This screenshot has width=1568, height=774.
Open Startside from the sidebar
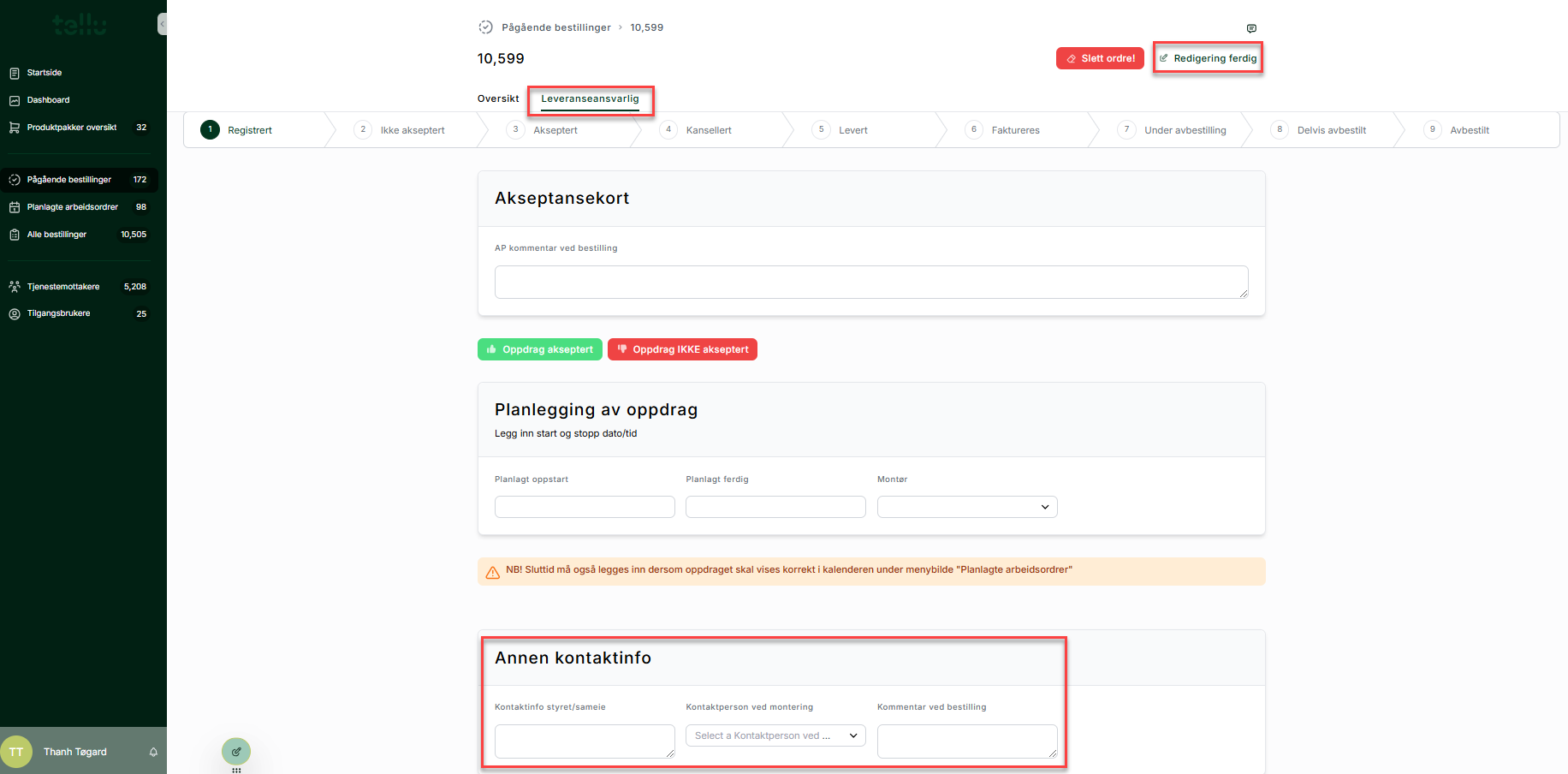point(45,73)
